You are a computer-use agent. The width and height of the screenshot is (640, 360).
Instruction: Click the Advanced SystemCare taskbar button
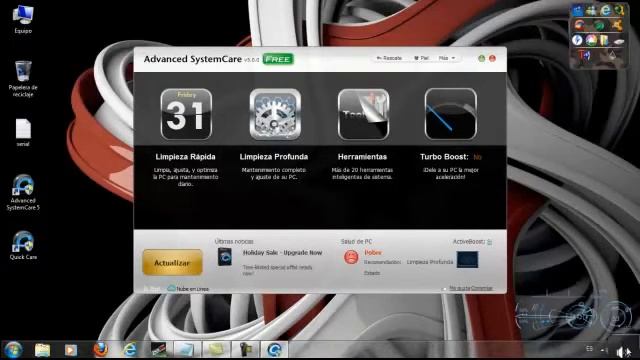point(274,350)
